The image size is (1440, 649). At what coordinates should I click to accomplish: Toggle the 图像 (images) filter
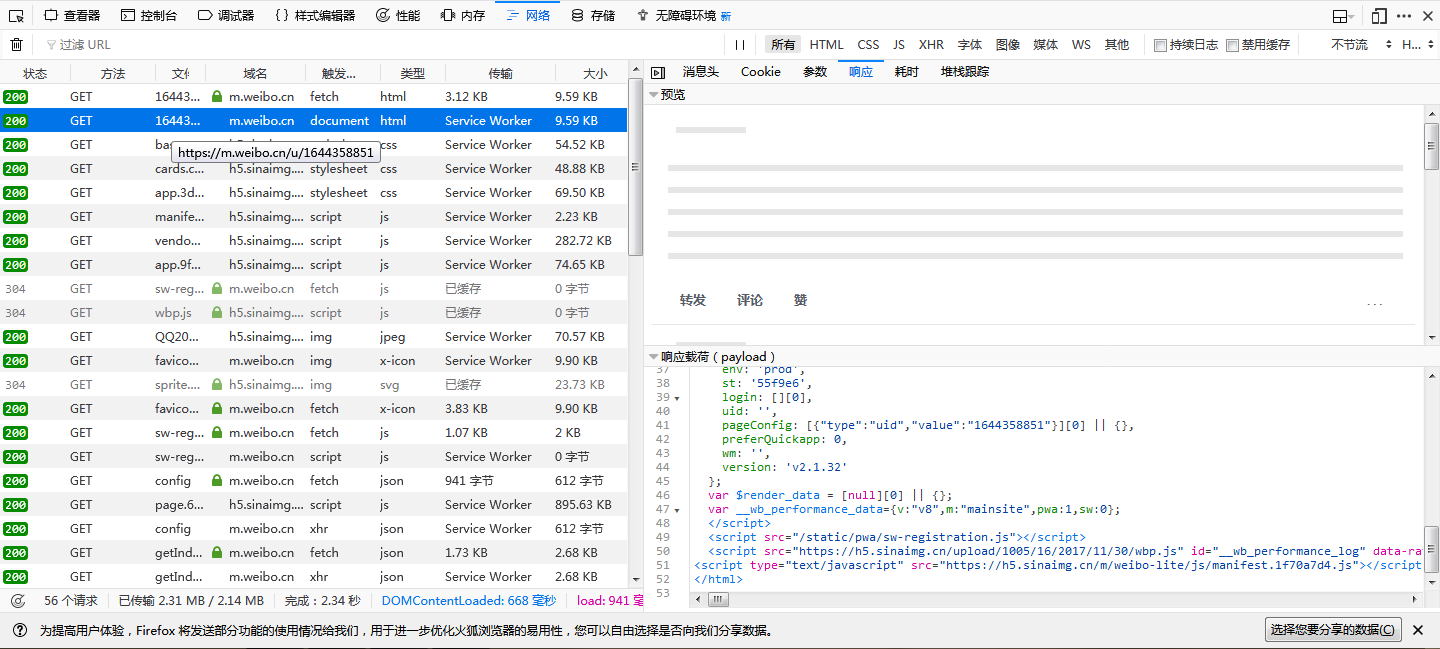1008,44
